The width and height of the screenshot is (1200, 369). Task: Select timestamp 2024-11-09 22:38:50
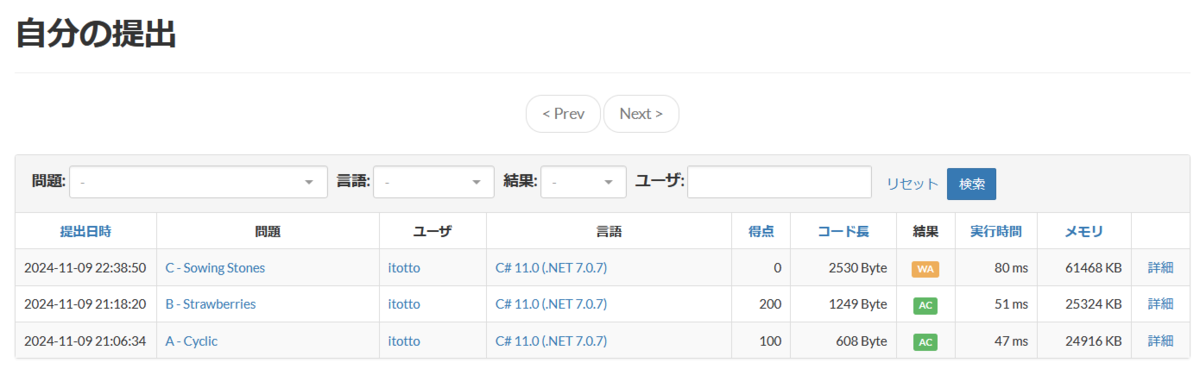click(85, 268)
